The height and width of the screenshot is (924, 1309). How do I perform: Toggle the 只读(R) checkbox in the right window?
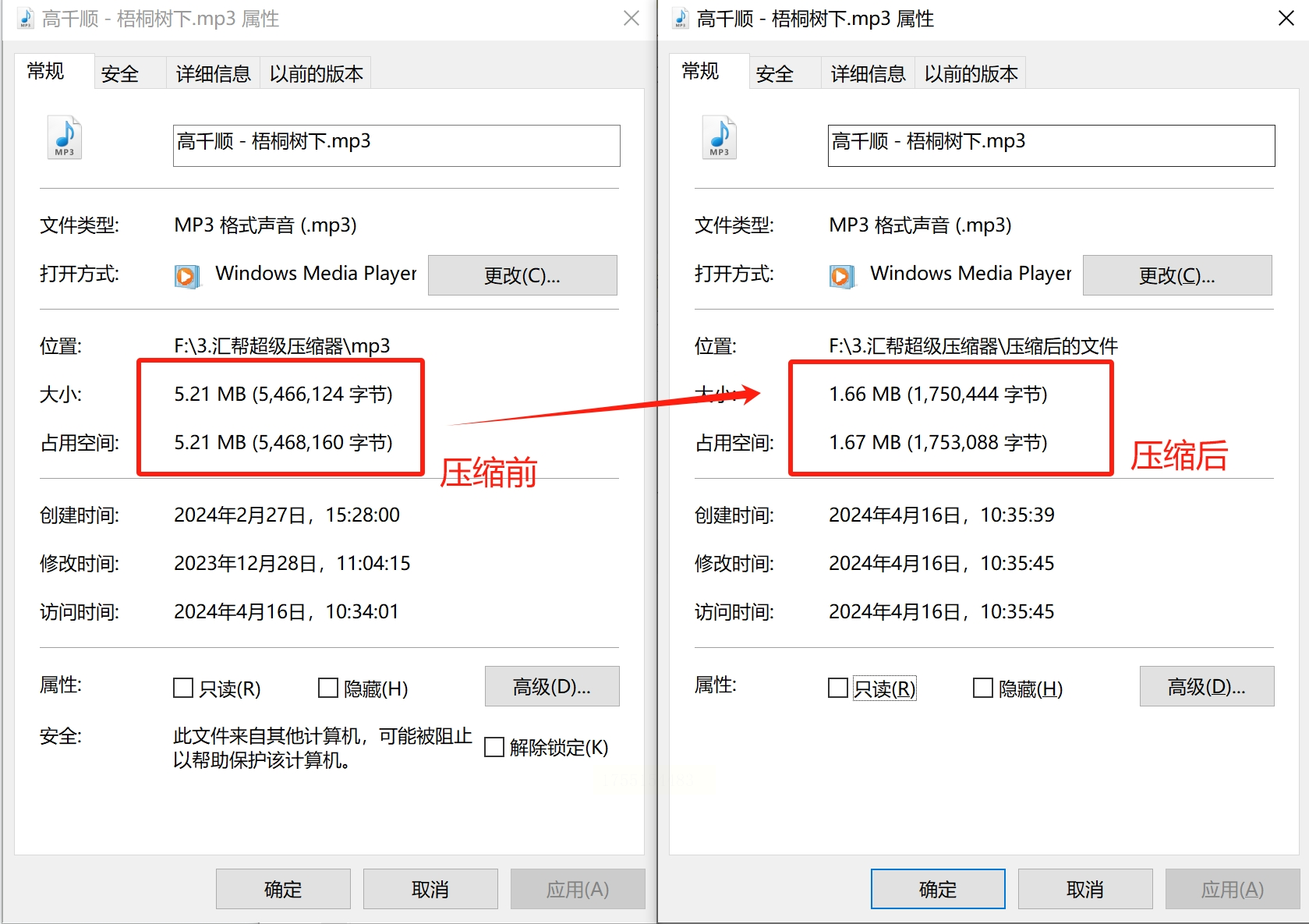point(838,688)
